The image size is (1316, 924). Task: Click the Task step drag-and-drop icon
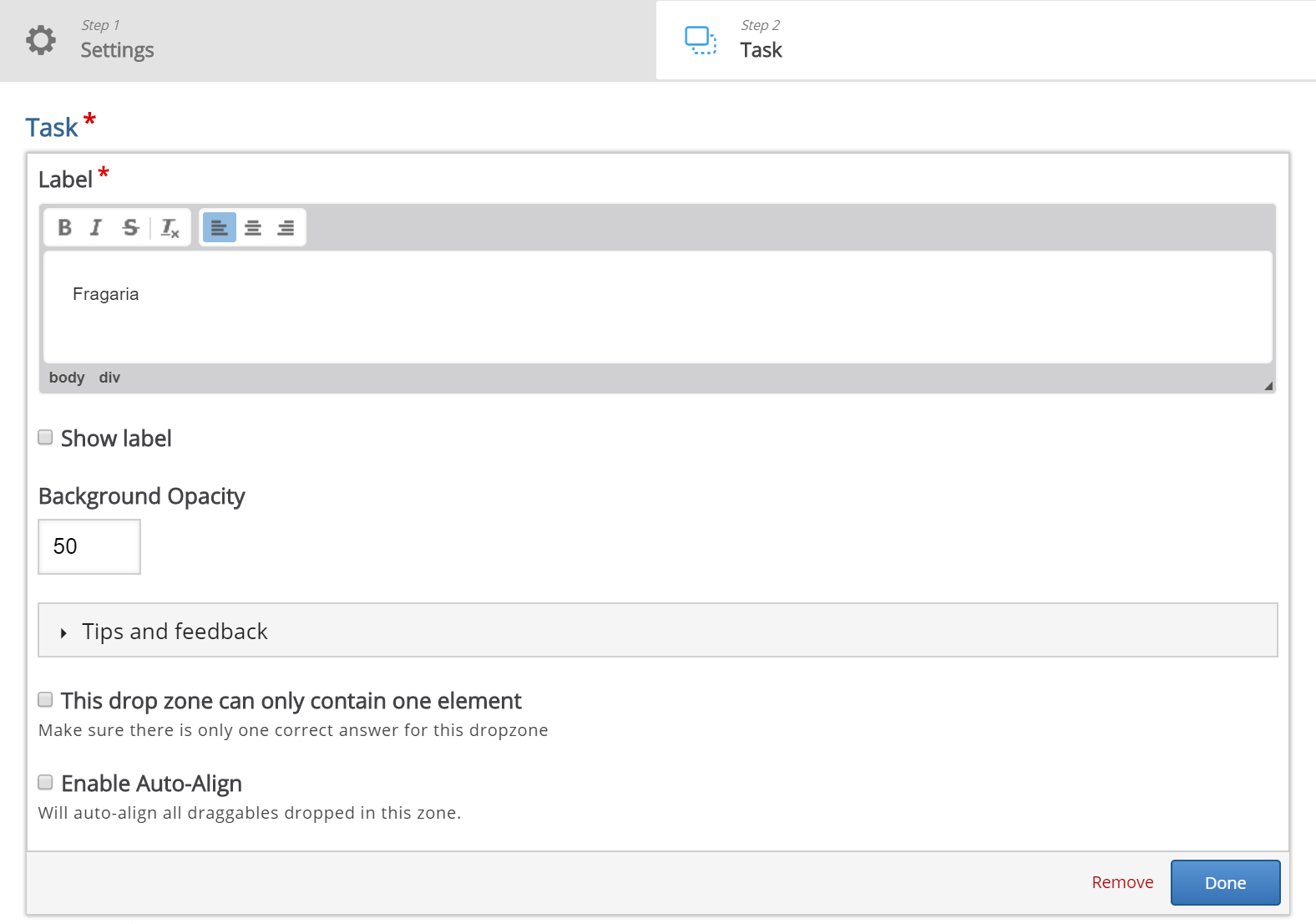[701, 40]
